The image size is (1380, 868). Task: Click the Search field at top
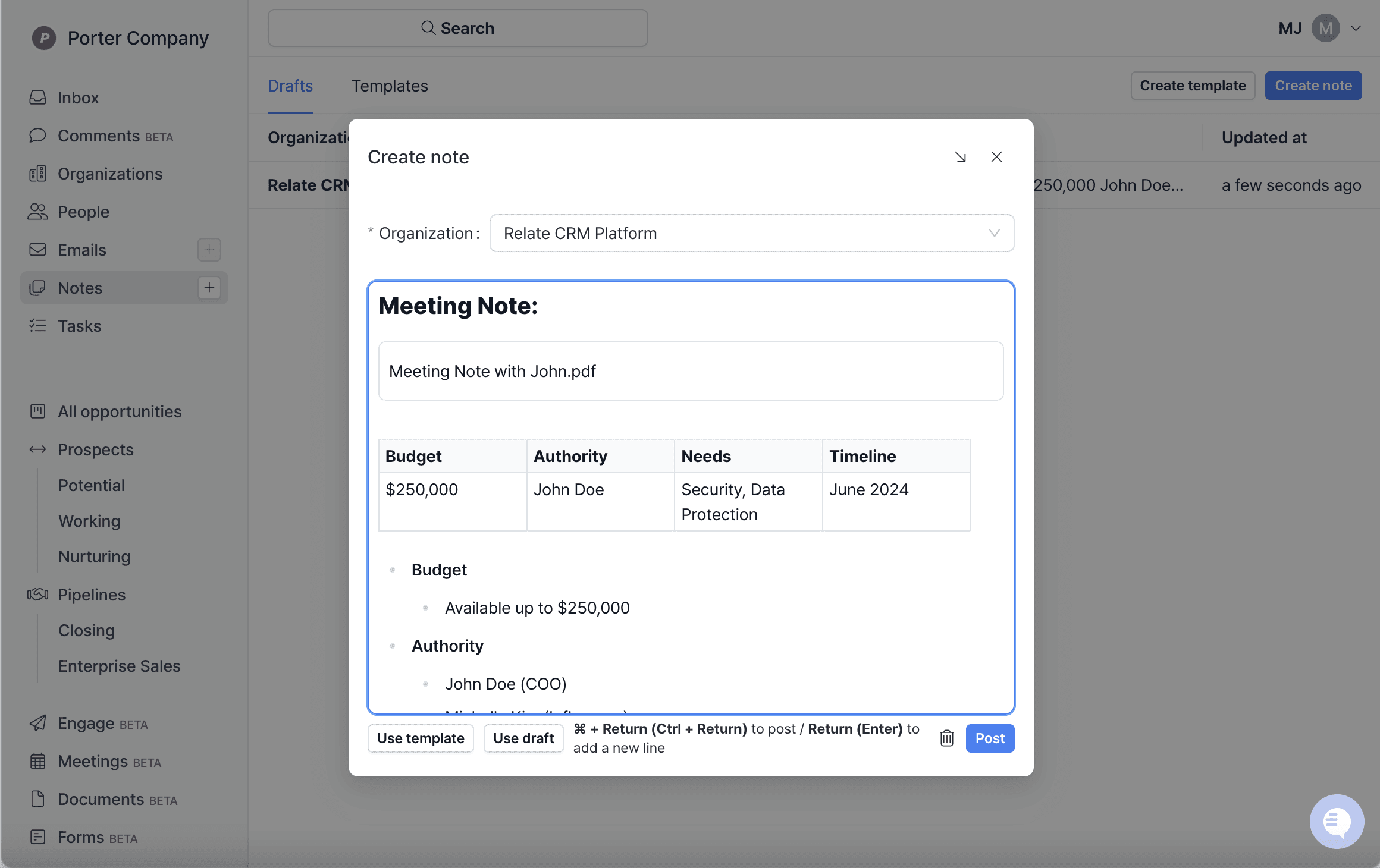[457, 28]
